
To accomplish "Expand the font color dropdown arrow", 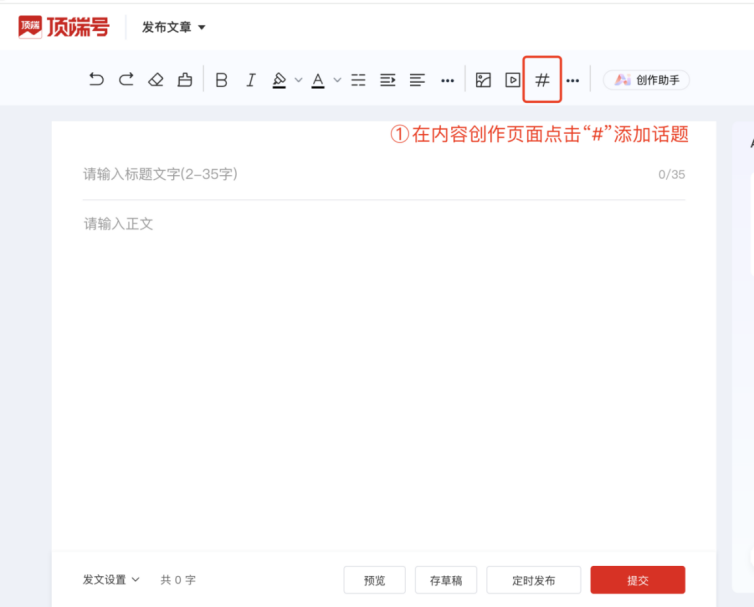I will pos(337,80).
